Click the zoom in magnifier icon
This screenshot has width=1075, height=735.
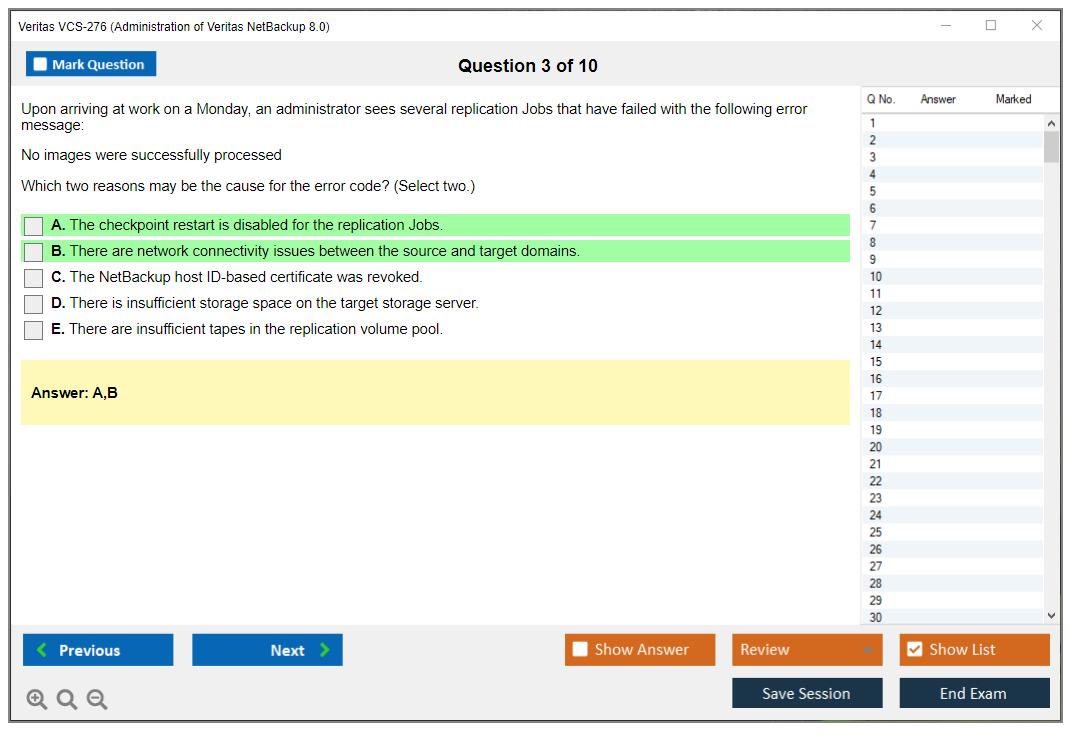coord(37,700)
